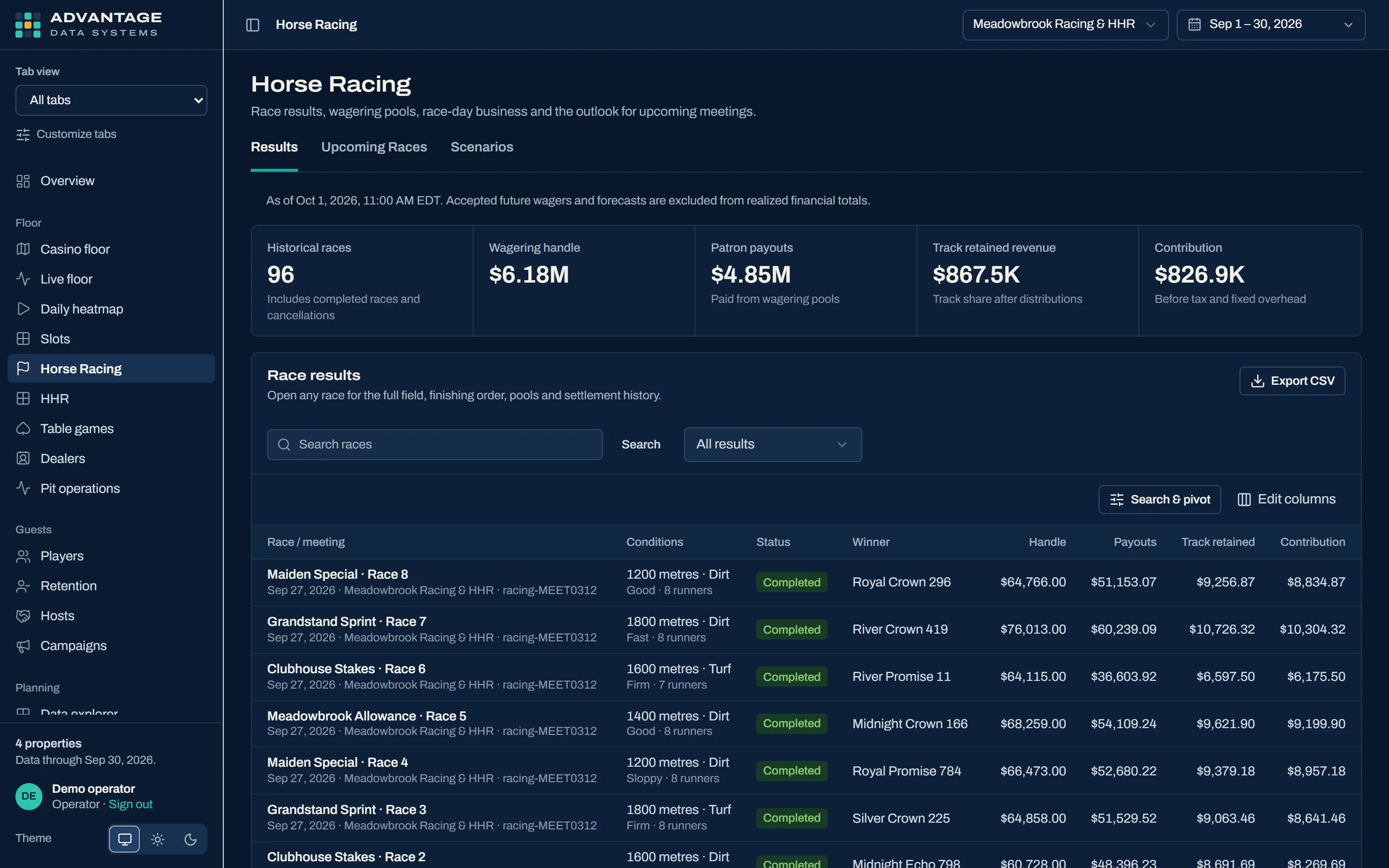Click the Track retained column header
The image size is (1389, 868).
[x=1218, y=542]
